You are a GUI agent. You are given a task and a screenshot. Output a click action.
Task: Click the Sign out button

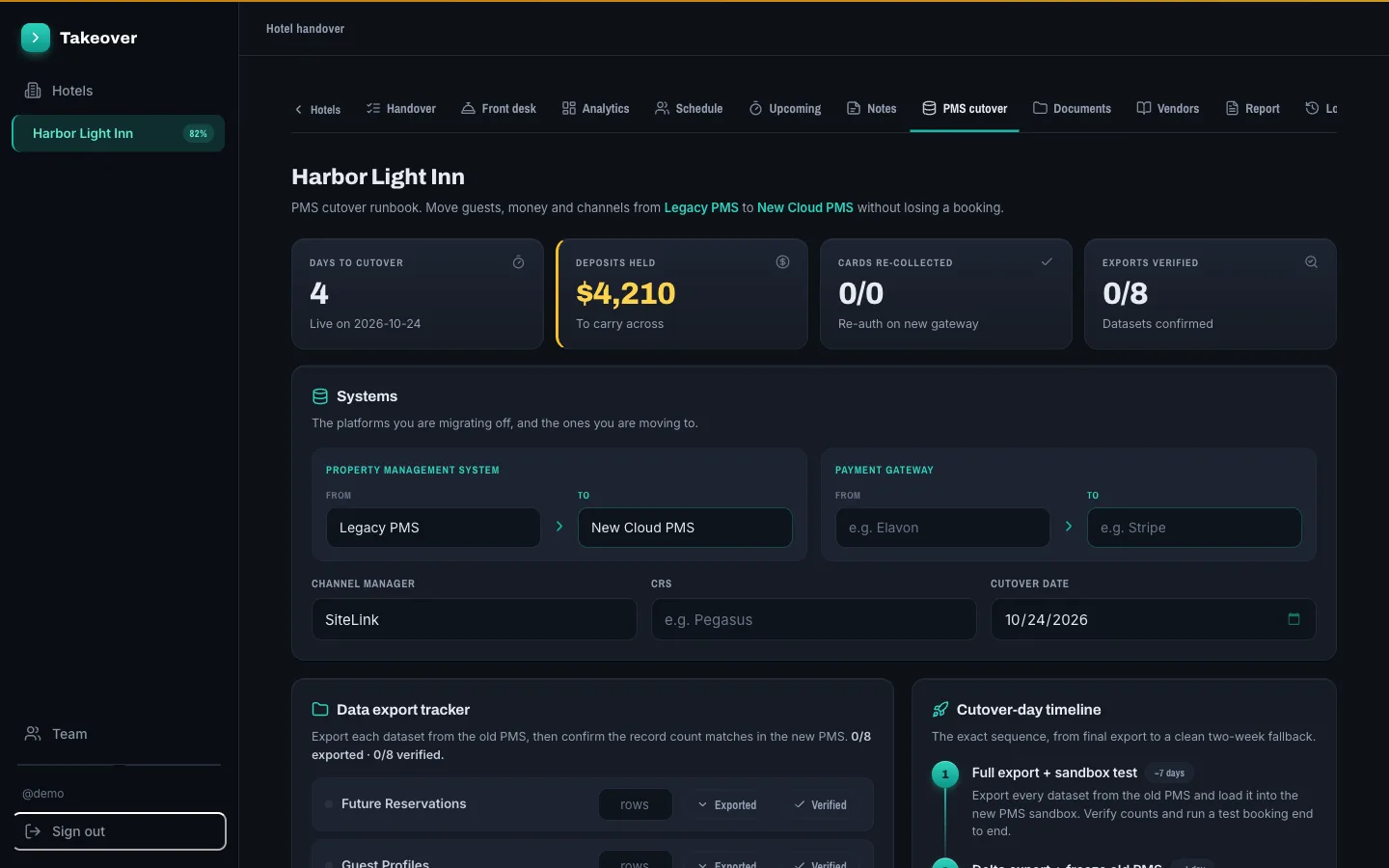click(121, 831)
